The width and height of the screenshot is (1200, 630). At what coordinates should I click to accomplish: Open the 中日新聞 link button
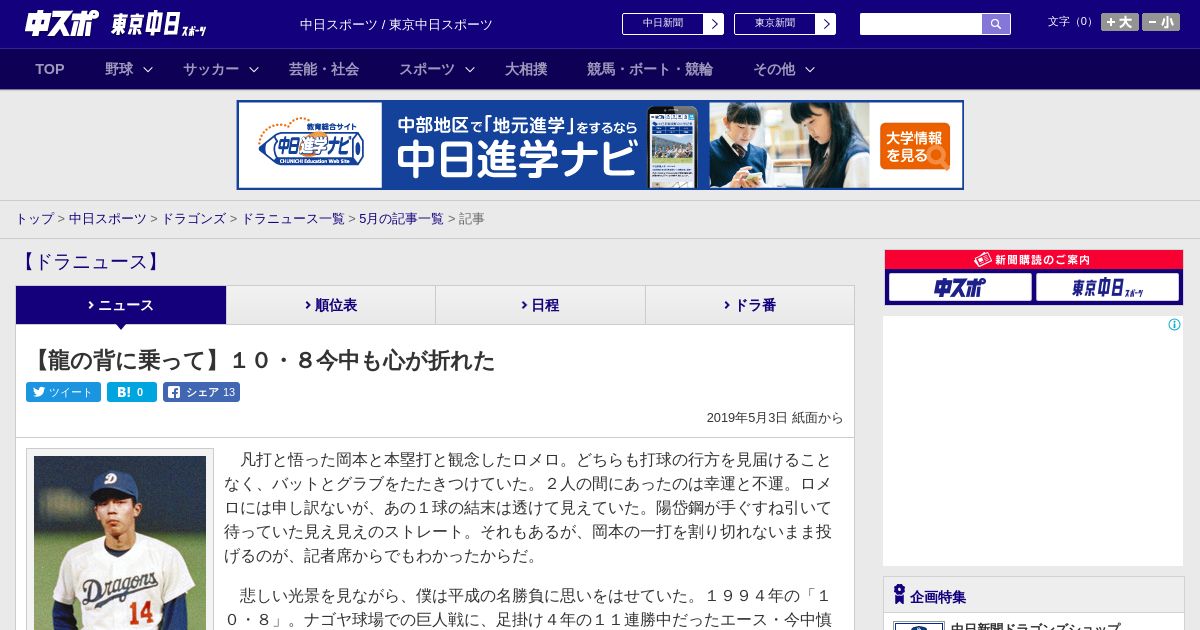(663, 24)
